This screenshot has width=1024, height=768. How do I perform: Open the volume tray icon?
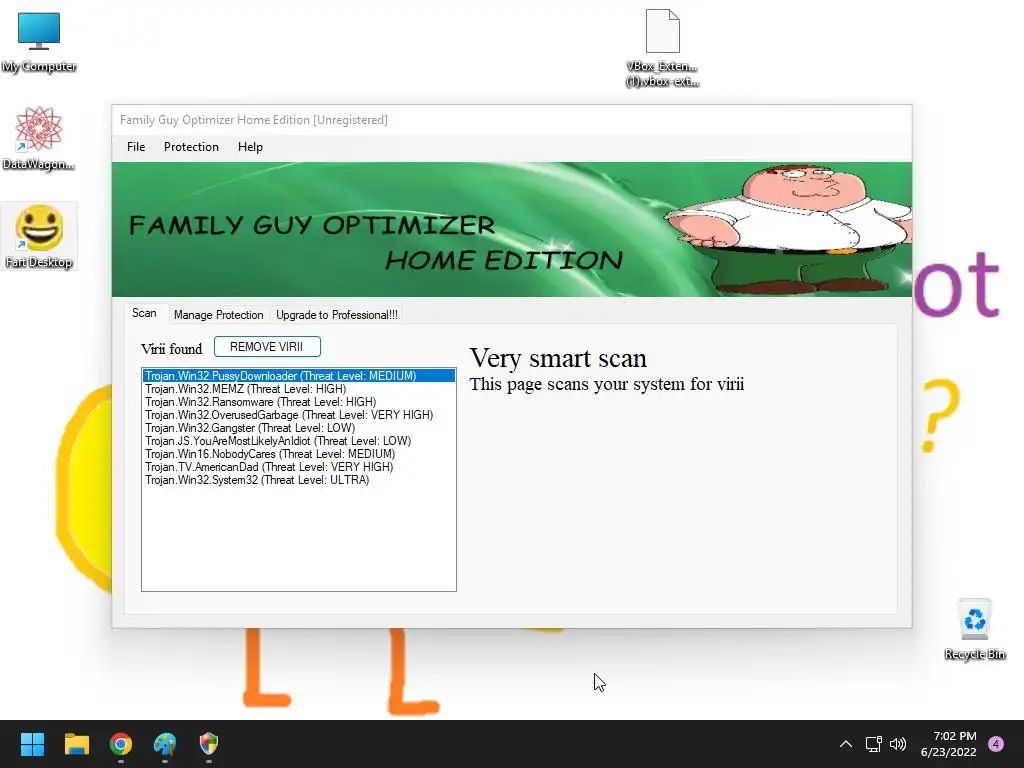[898, 744]
